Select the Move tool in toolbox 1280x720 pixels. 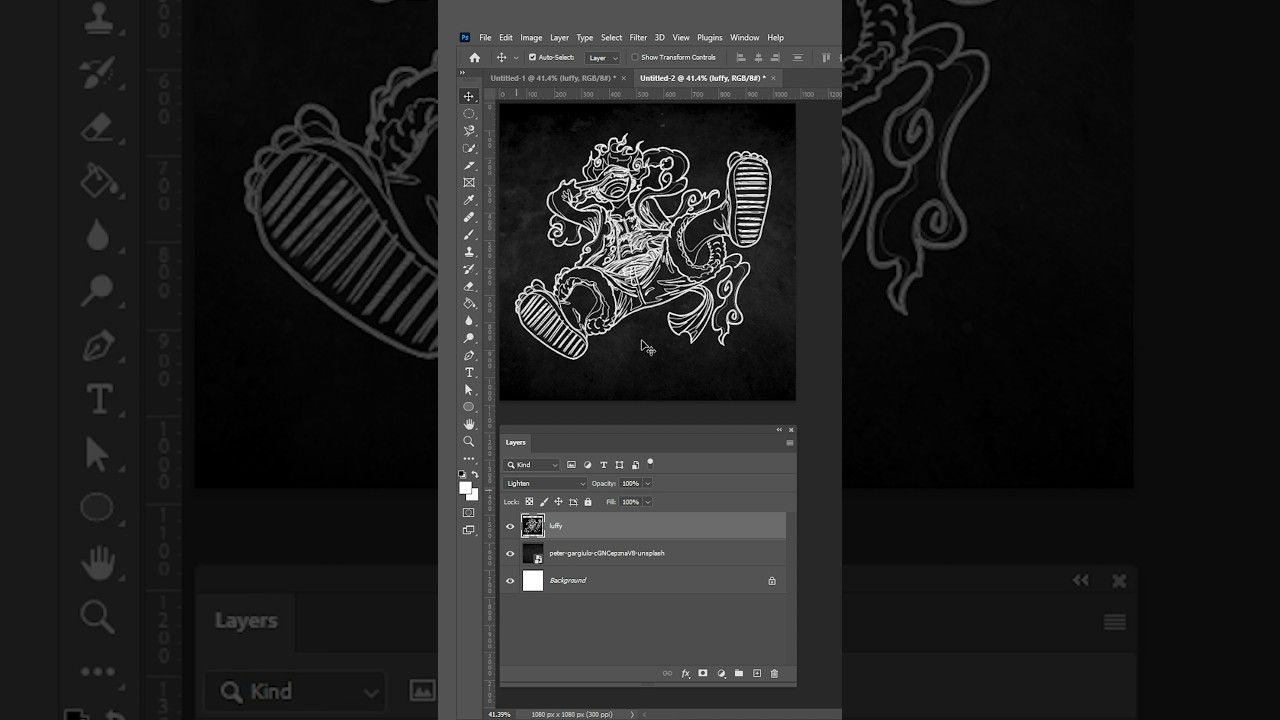point(469,96)
